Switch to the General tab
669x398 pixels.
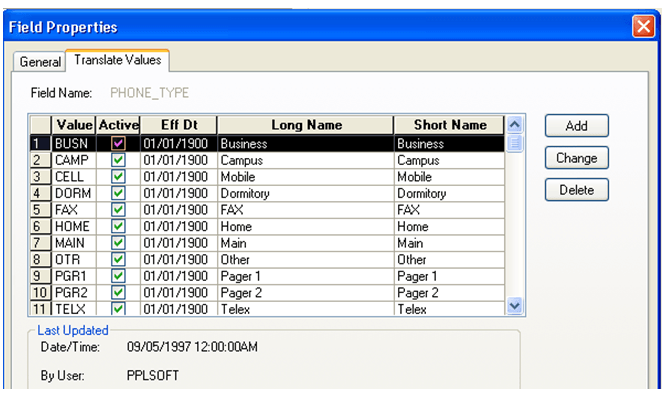tap(40, 62)
